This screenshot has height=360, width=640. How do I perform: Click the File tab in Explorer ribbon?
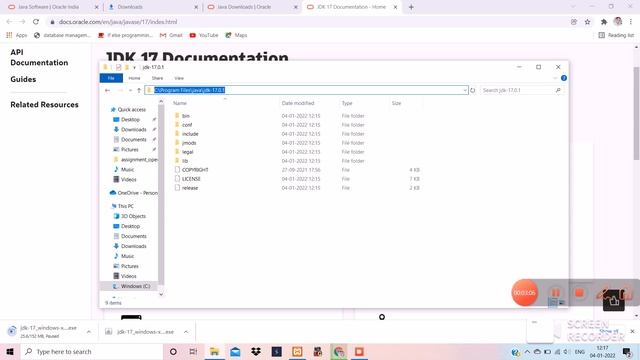111,78
